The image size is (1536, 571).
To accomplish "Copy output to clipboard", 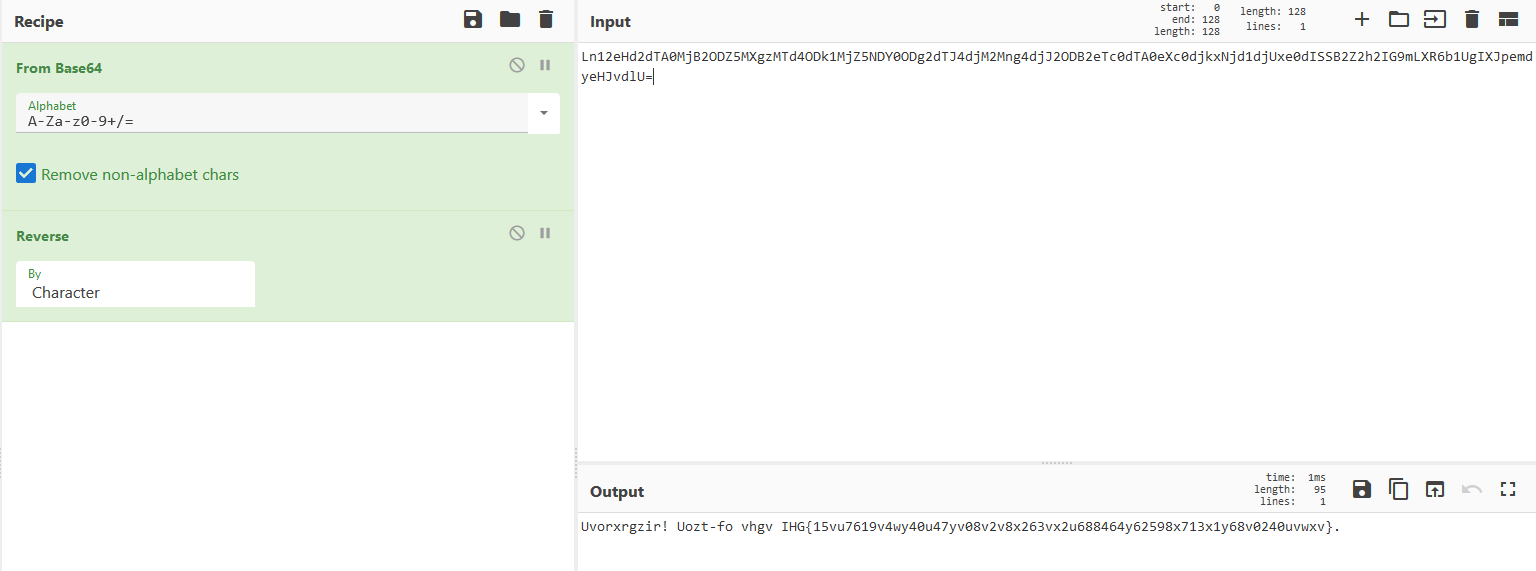I will [1398, 489].
